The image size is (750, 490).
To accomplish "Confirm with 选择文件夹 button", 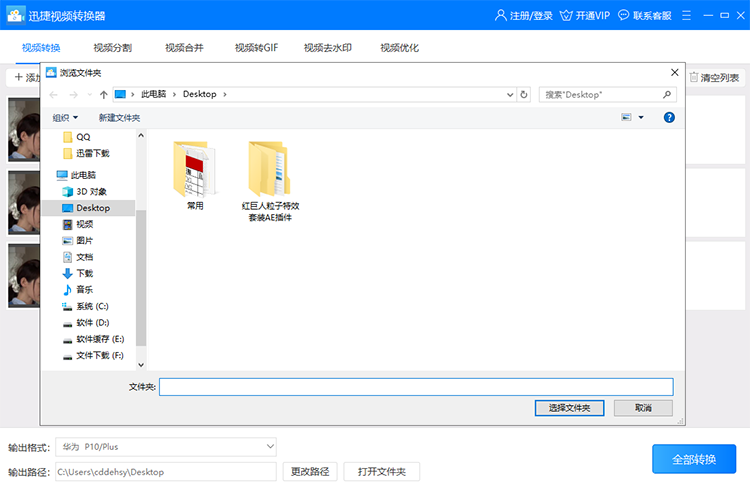I will pyautogui.click(x=569, y=408).
